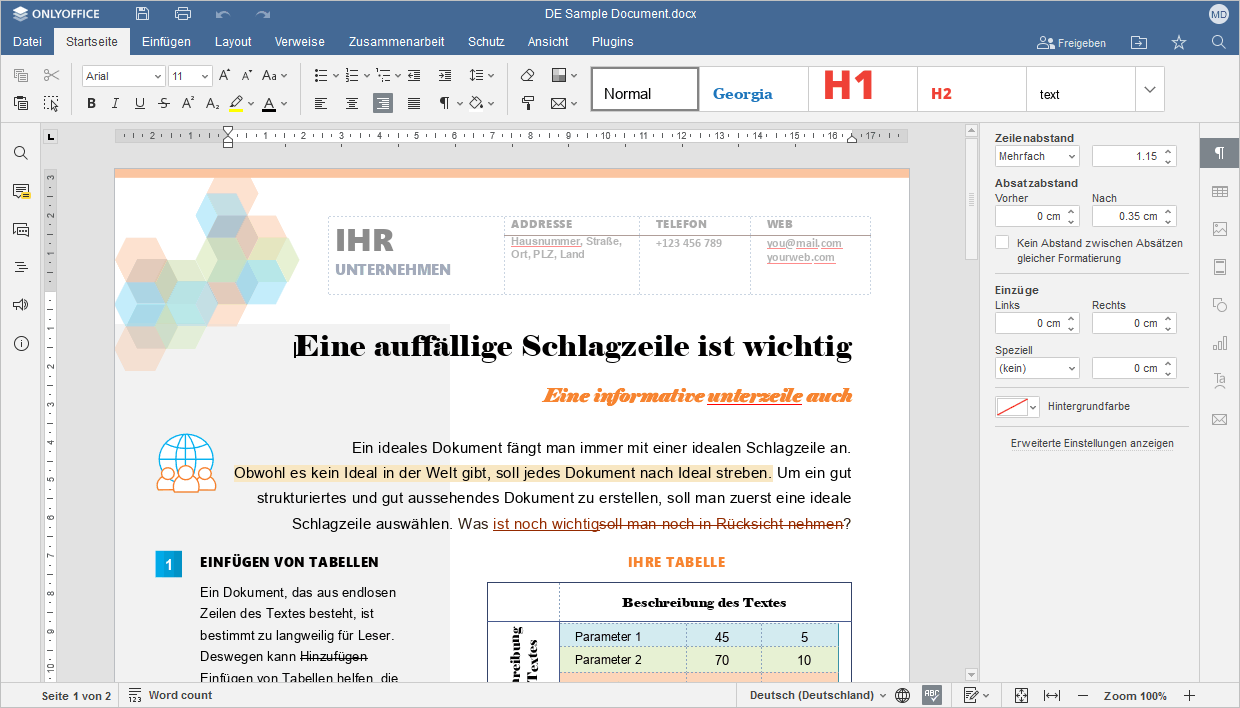
Task: Decrease font size with the A-down icon
Action: 247,75
